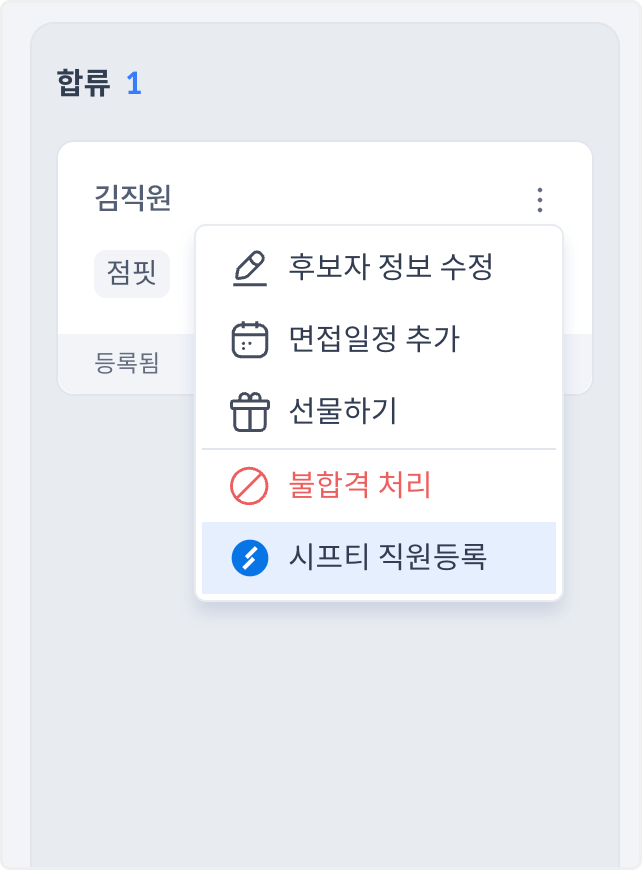Open the three-dot menu on 김직원 card
The image size is (642, 870).
540,200
